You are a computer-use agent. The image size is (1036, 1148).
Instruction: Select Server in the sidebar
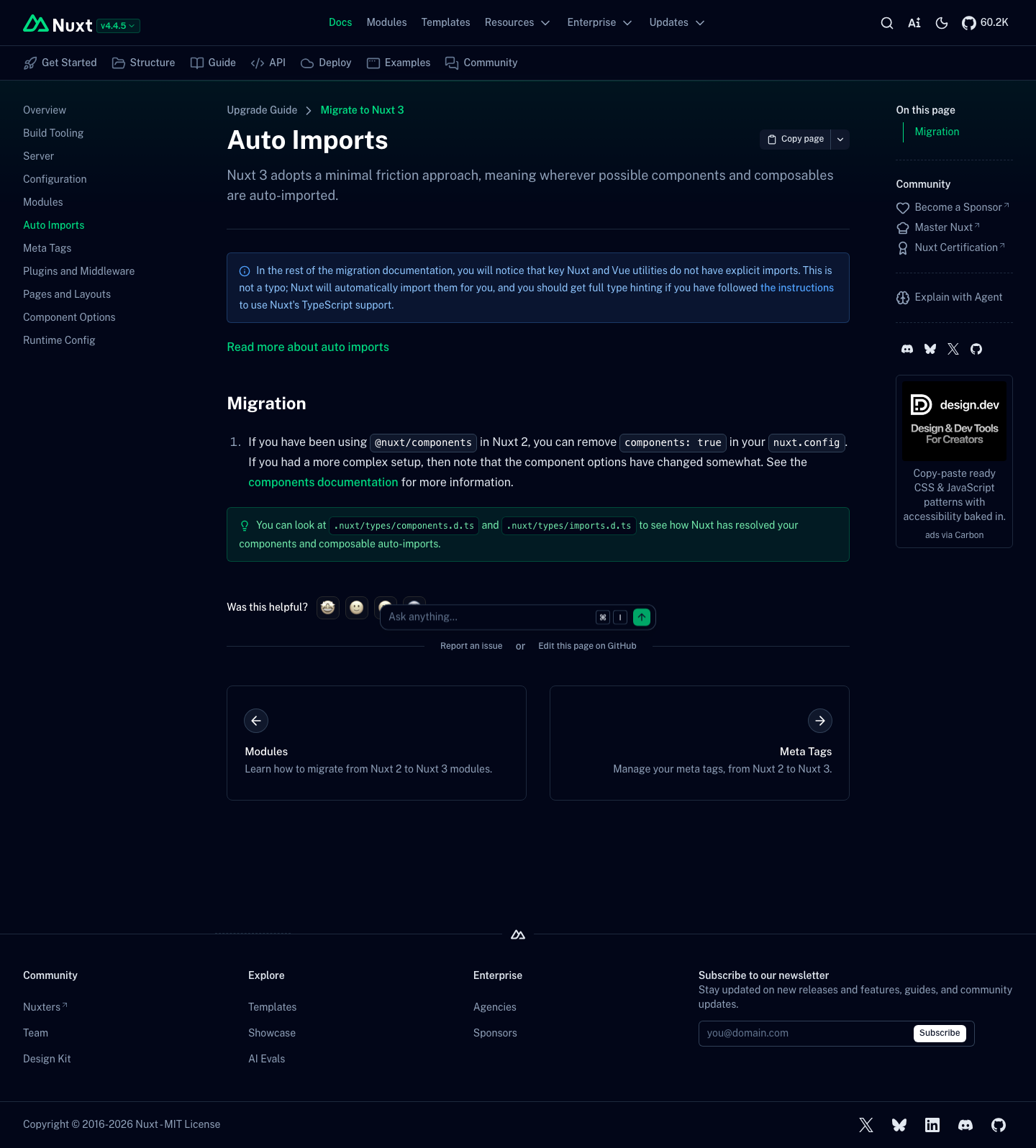click(39, 156)
